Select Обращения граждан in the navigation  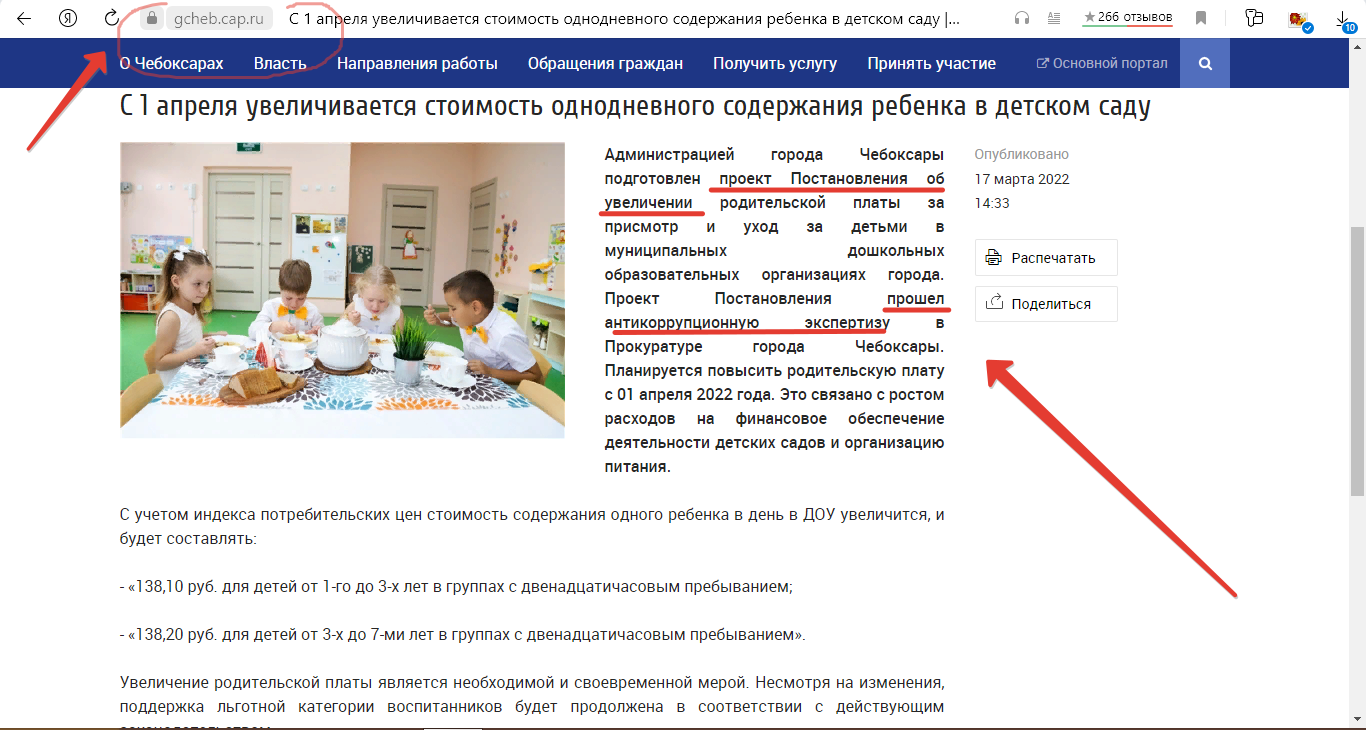tap(604, 62)
